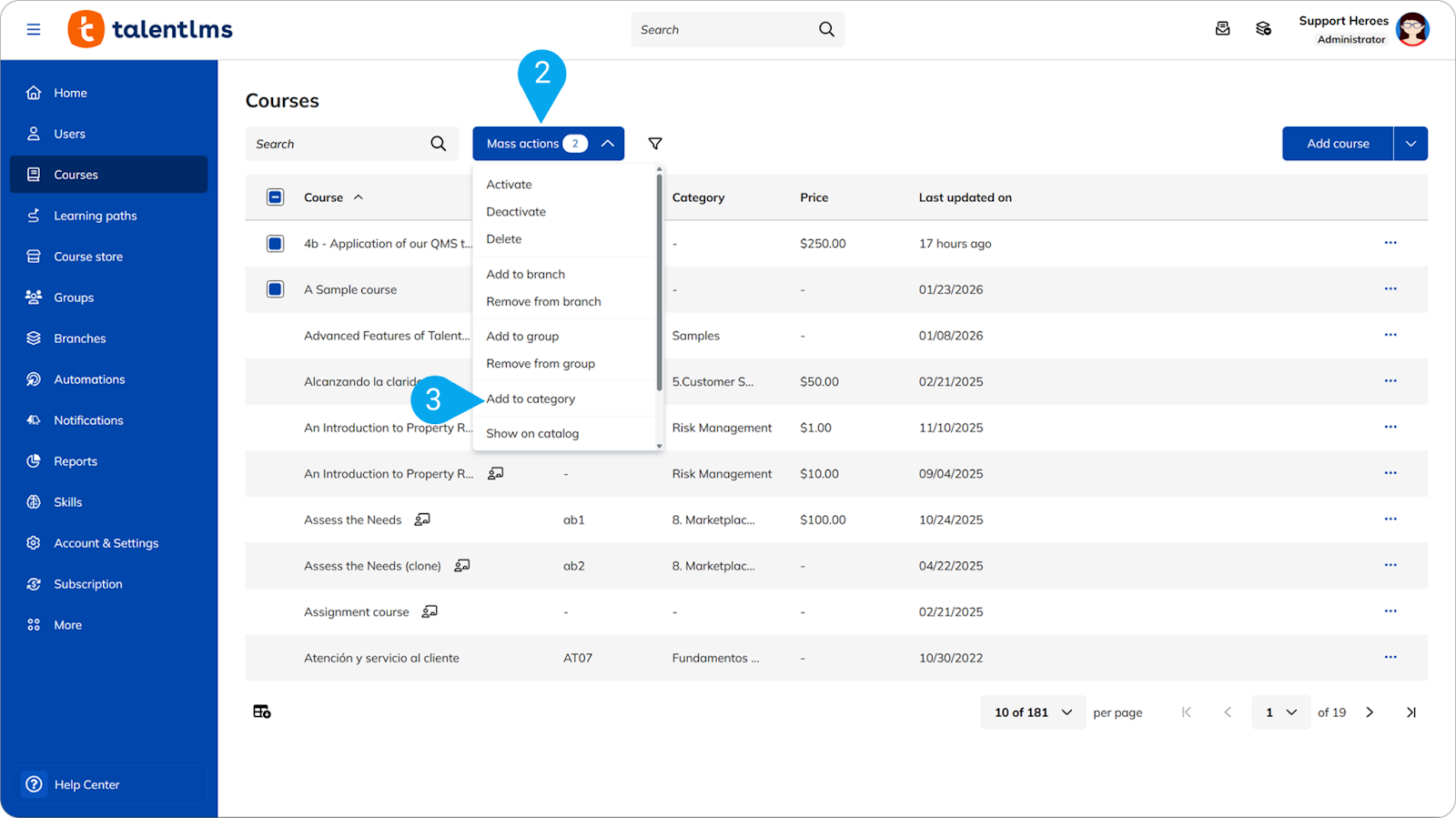
Task: Click the Support Heroes profile avatar
Action: coord(1412,29)
